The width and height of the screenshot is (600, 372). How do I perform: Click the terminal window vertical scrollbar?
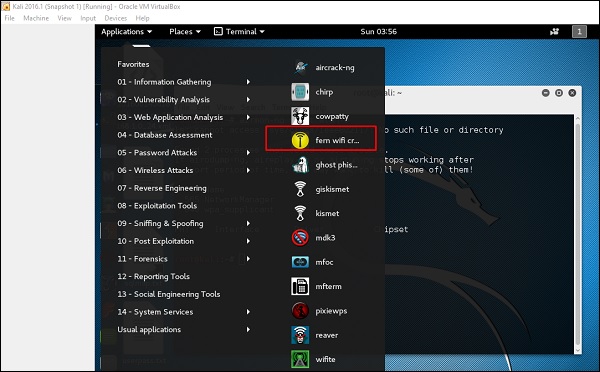coord(577,233)
